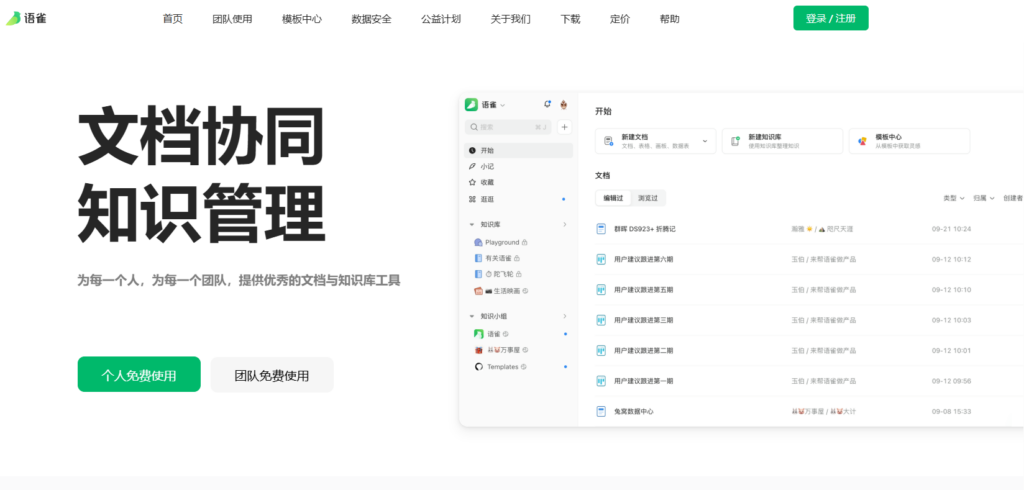
Task: Click the feather icon beside 小记
Action: click(472, 167)
